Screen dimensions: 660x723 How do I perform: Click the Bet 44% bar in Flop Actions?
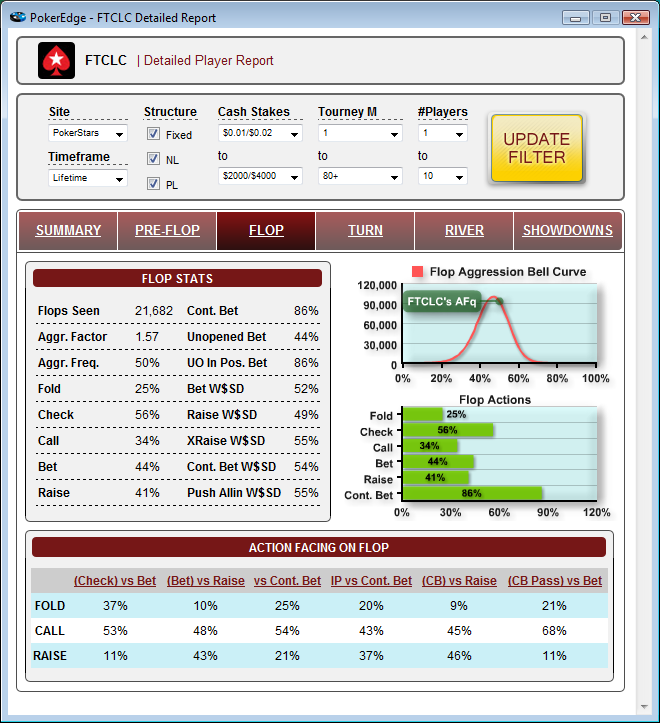pos(438,462)
